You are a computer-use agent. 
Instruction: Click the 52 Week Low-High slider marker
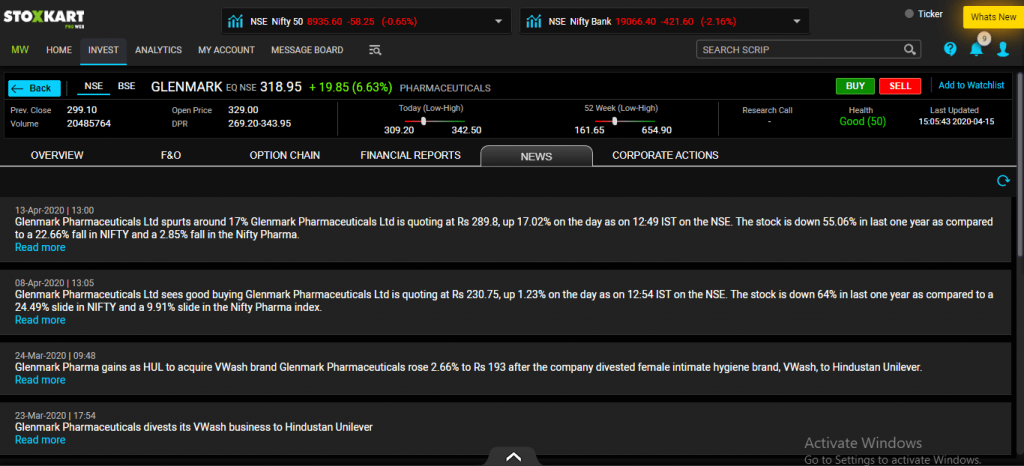[x=615, y=121]
